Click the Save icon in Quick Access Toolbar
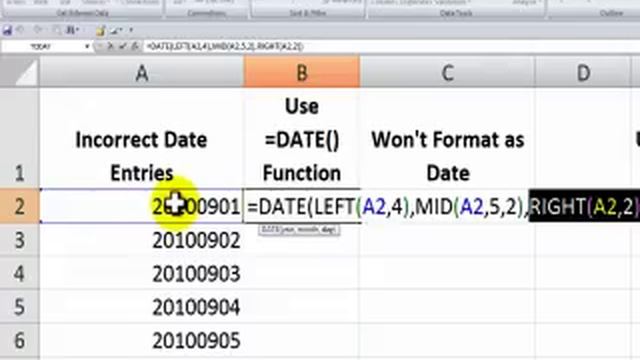This screenshot has height=360, width=640. tap(7, 30)
